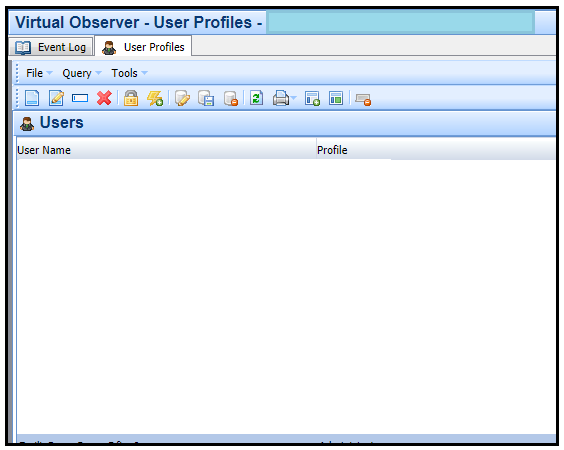Open the Tools menu

pyautogui.click(x=129, y=73)
